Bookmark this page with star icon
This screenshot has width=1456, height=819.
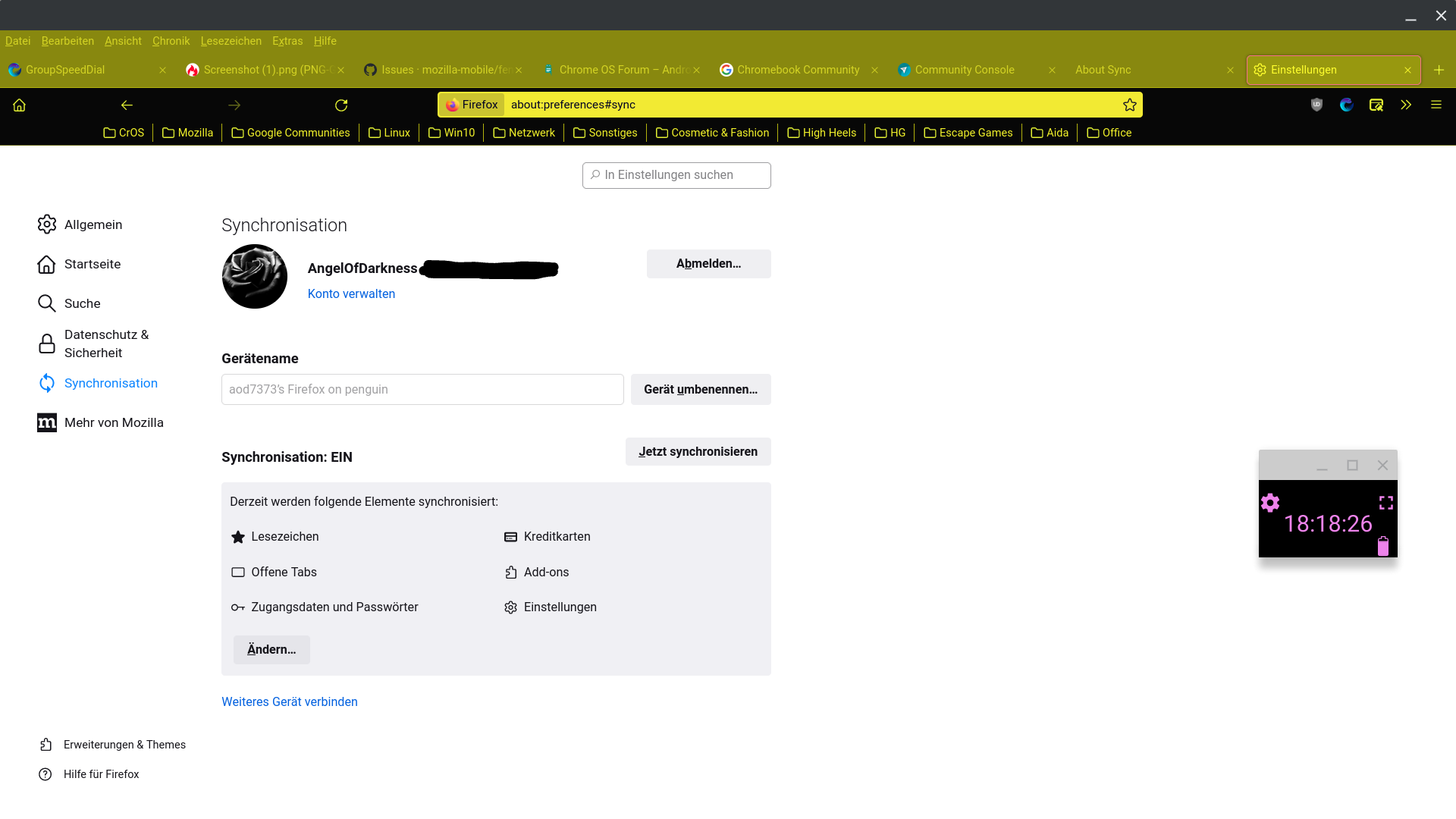point(1130,105)
